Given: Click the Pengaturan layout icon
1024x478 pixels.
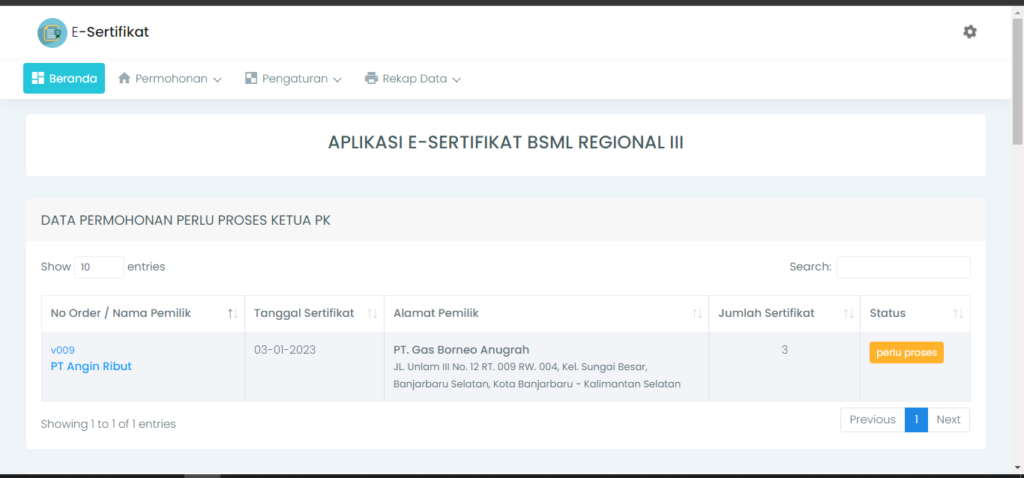Looking at the screenshot, I should 251,78.
